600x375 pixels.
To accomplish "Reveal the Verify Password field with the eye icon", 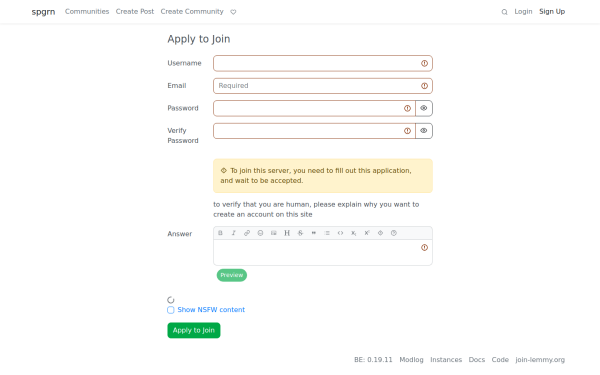I will [x=424, y=131].
